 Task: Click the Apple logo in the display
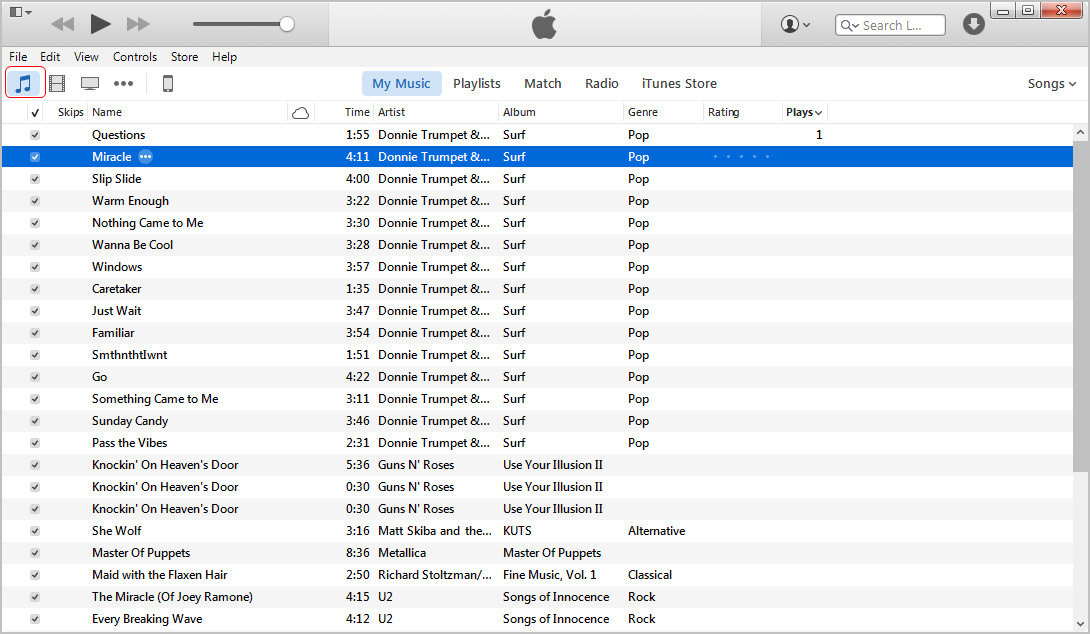(544, 24)
